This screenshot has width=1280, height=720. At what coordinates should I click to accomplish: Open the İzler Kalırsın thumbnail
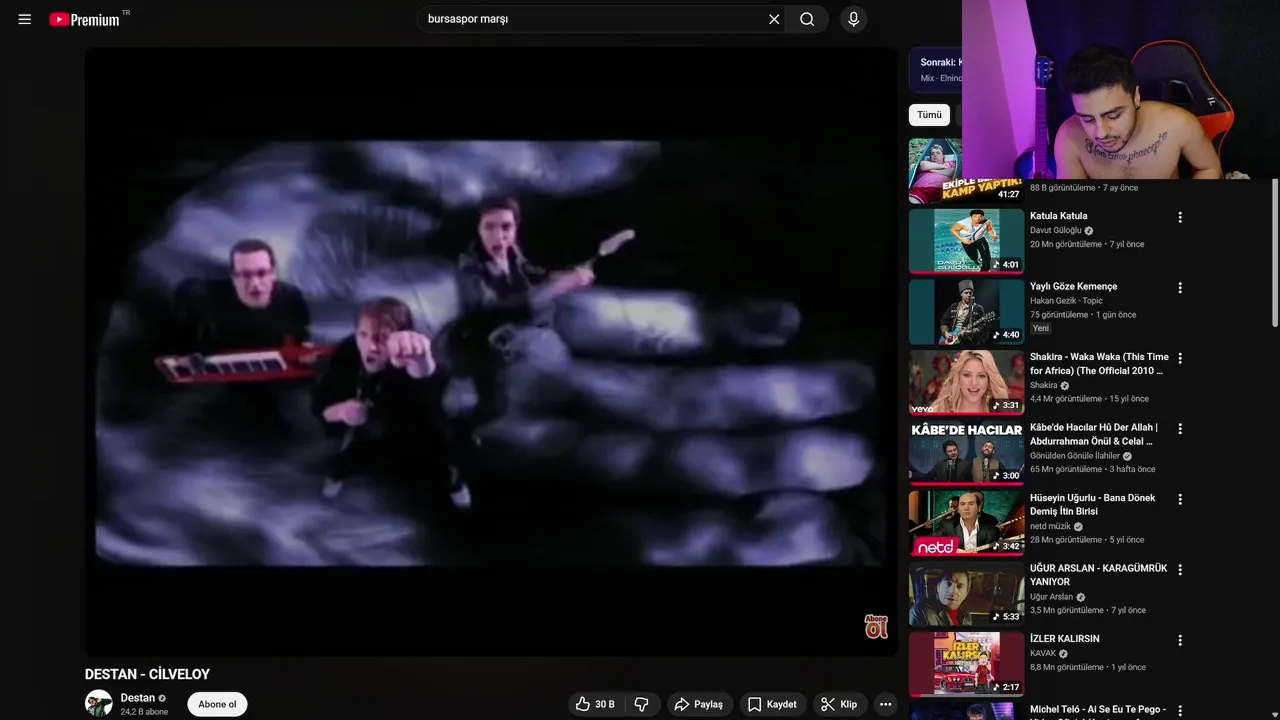[x=966, y=664]
